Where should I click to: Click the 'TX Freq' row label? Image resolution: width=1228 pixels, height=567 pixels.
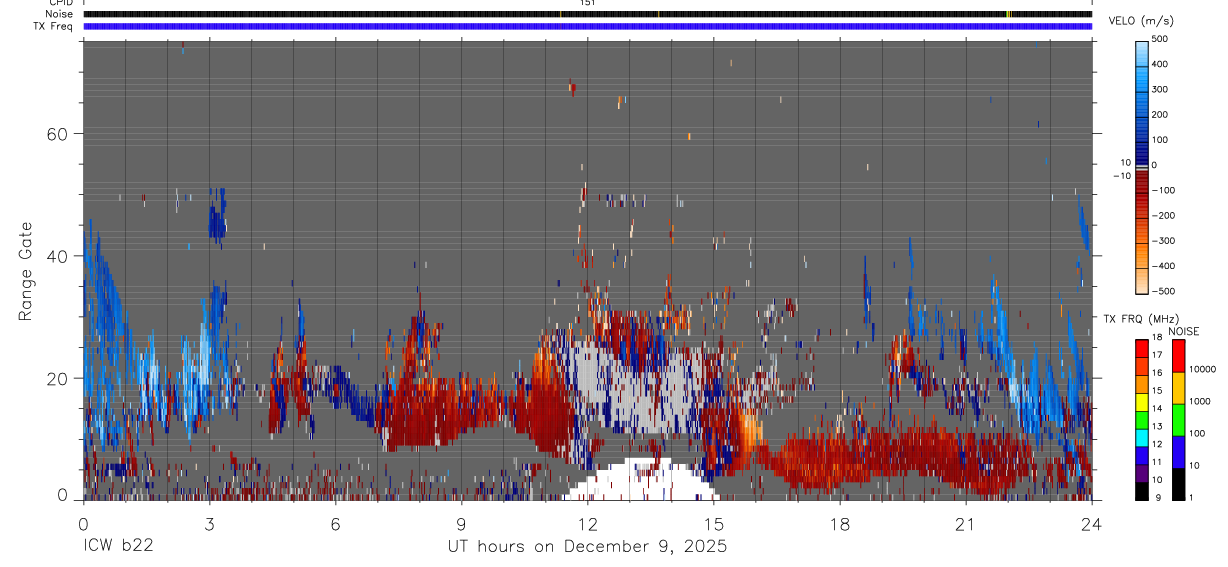(52, 26)
